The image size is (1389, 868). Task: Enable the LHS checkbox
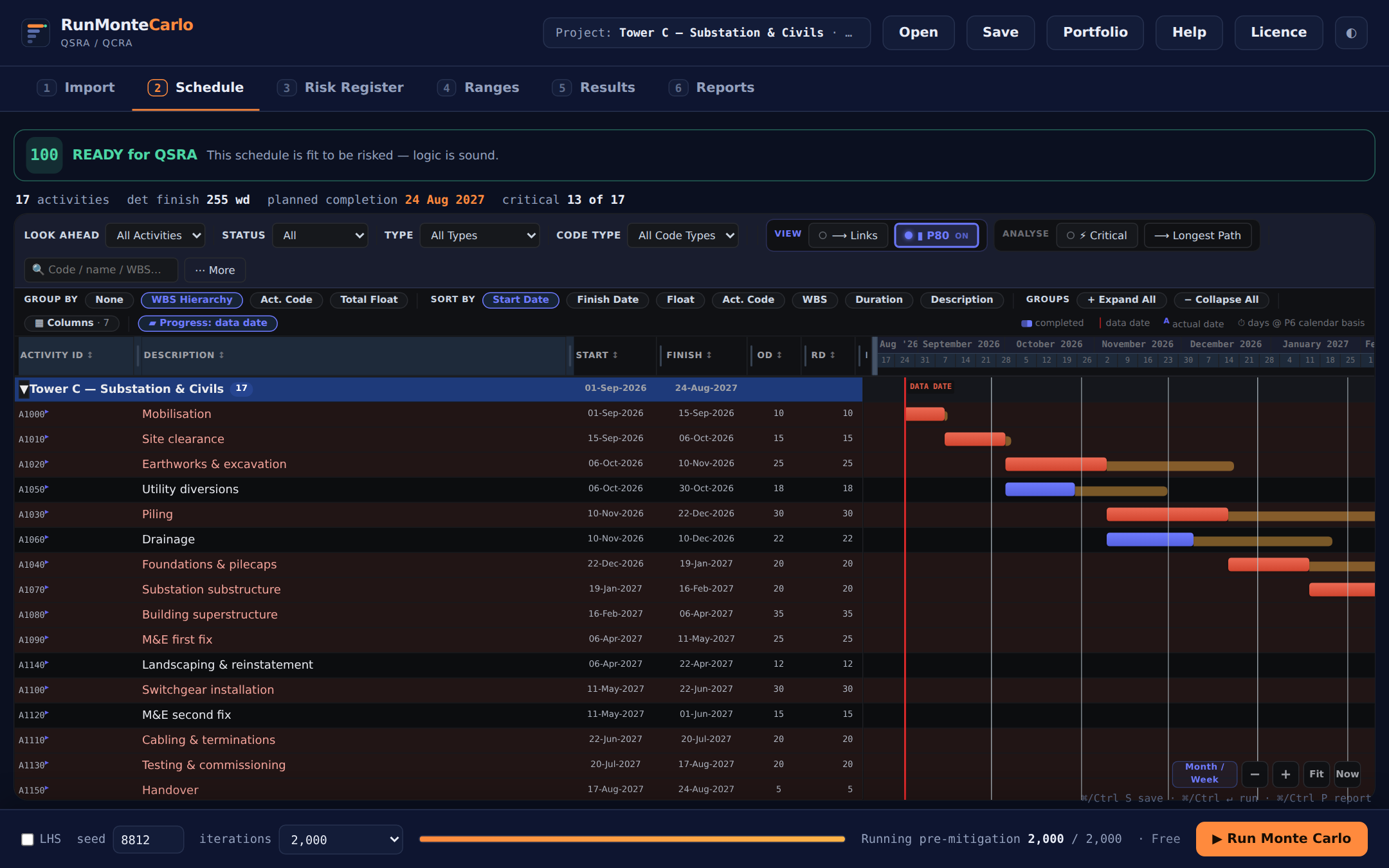click(x=28, y=839)
